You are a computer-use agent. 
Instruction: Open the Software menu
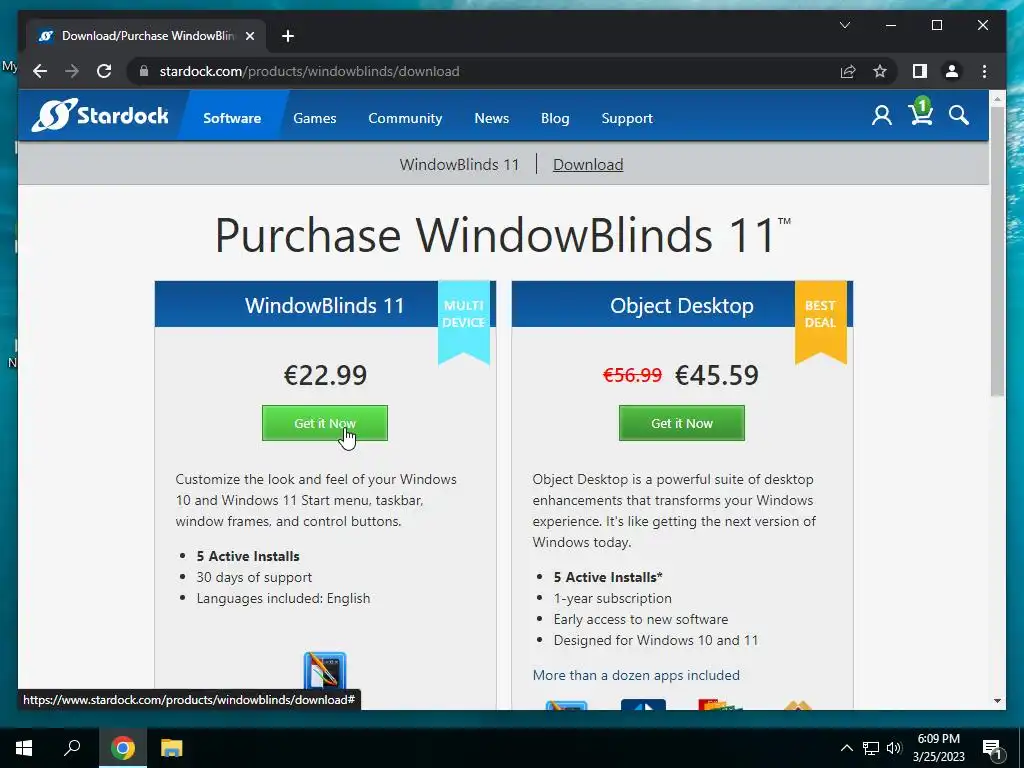(x=232, y=118)
